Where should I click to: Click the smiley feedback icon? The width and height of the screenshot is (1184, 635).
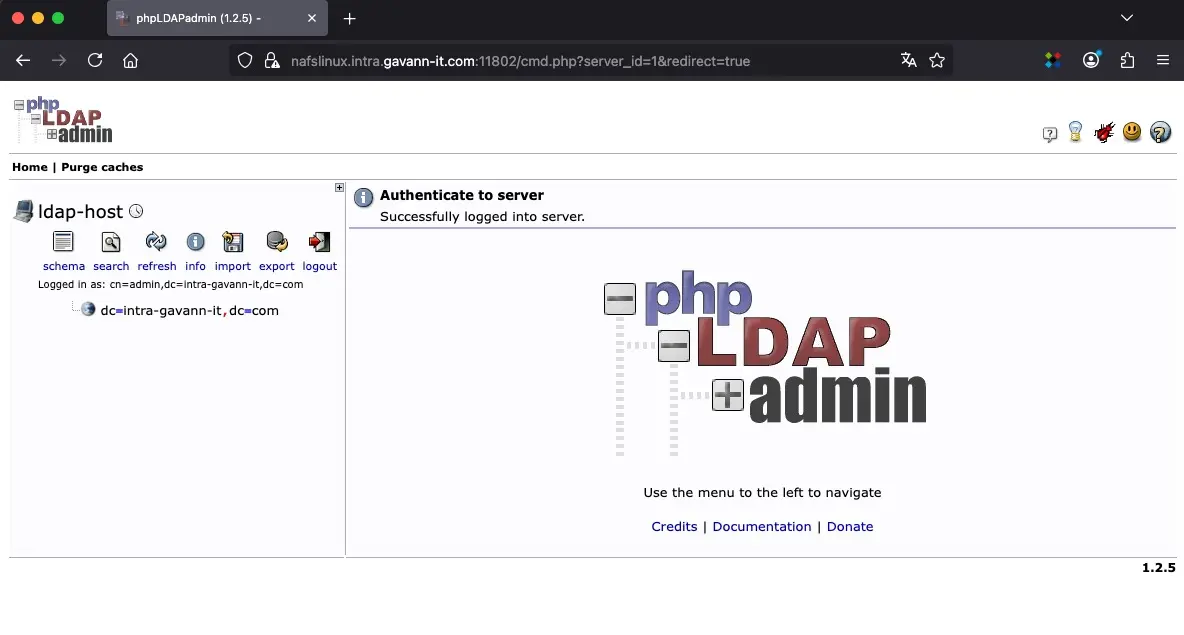tap(1131, 131)
